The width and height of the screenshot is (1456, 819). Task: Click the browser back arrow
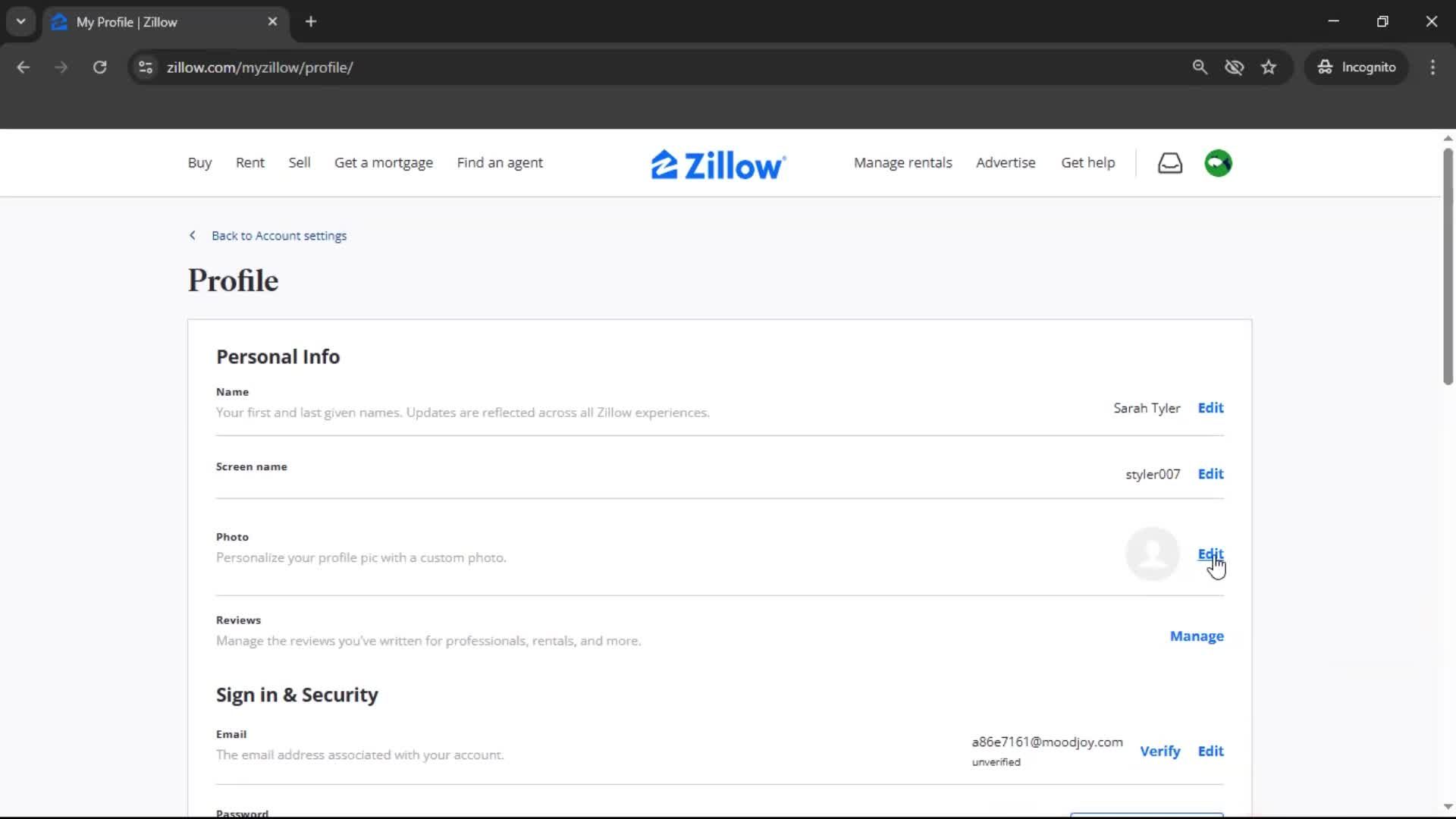click(x=23, y=67)
